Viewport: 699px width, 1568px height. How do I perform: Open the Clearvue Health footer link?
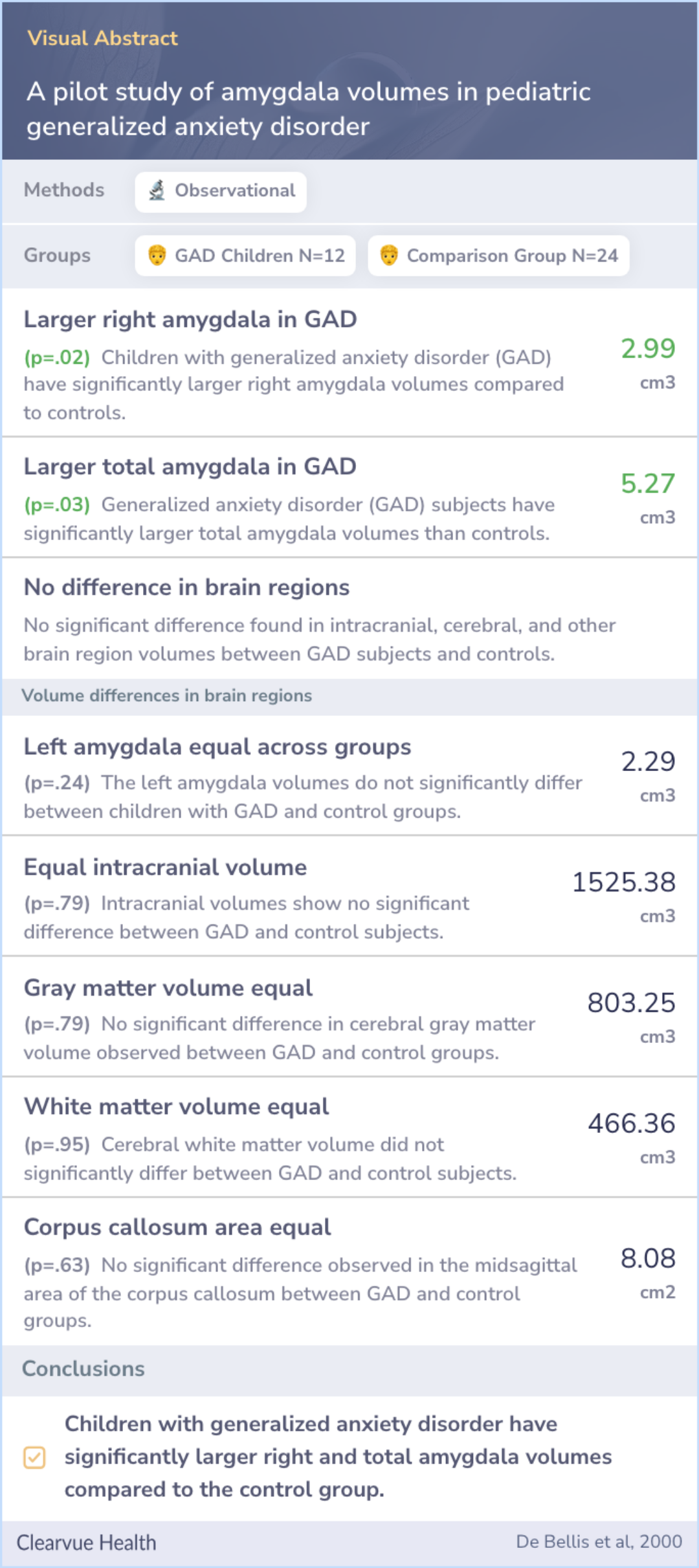[86, 1543]
